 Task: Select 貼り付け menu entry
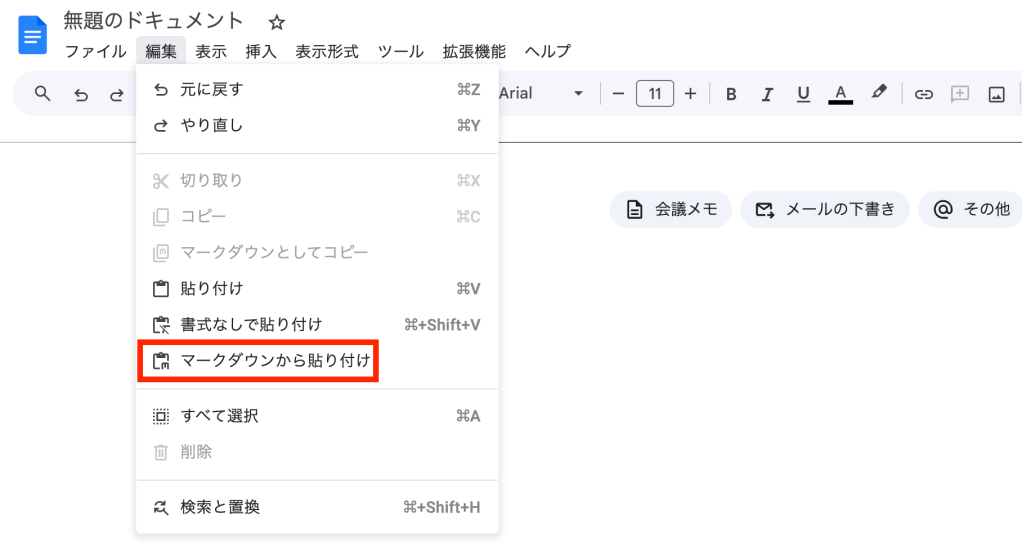(317, 289)
